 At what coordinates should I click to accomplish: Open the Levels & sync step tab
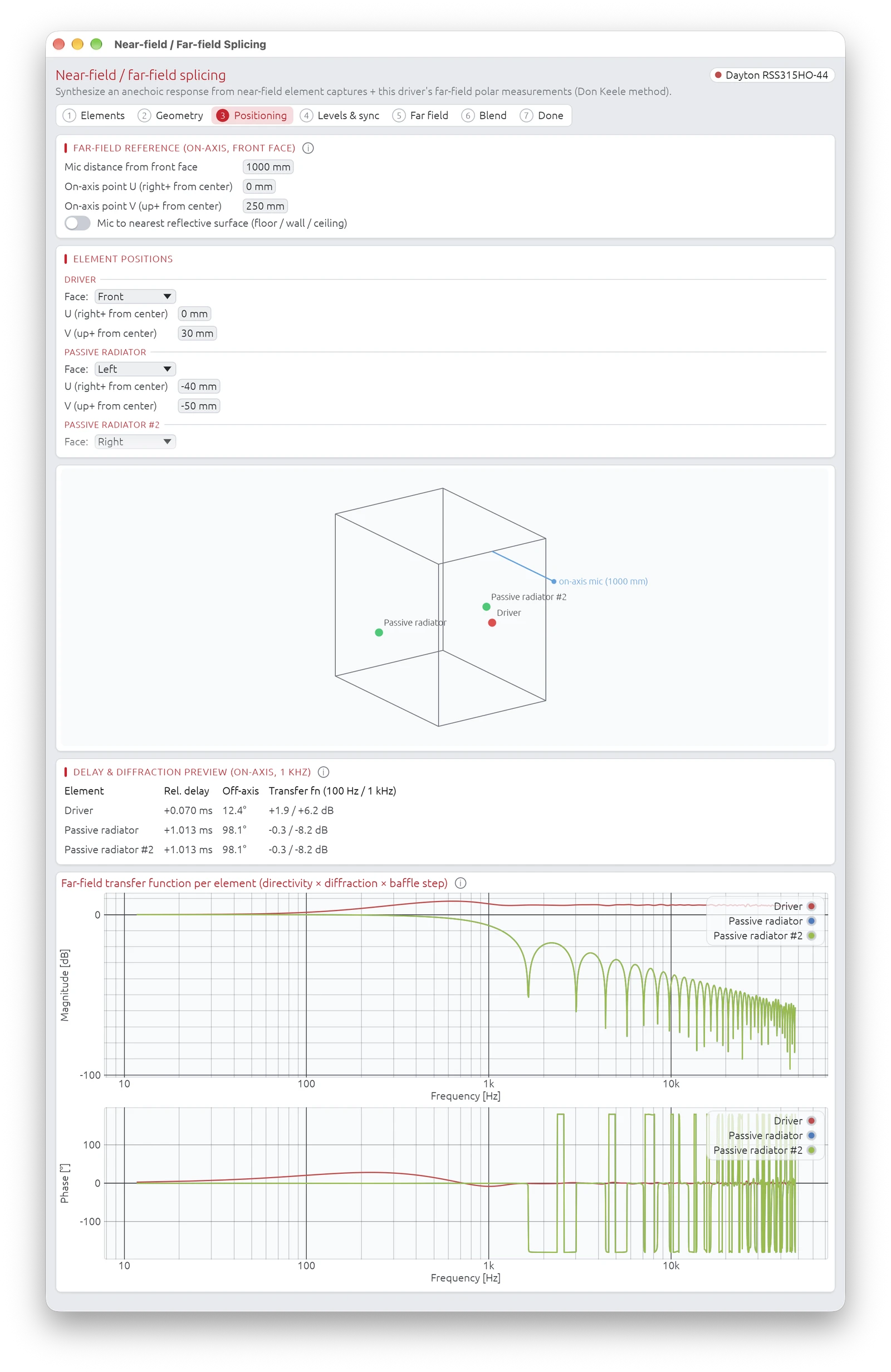pos(340,115)
